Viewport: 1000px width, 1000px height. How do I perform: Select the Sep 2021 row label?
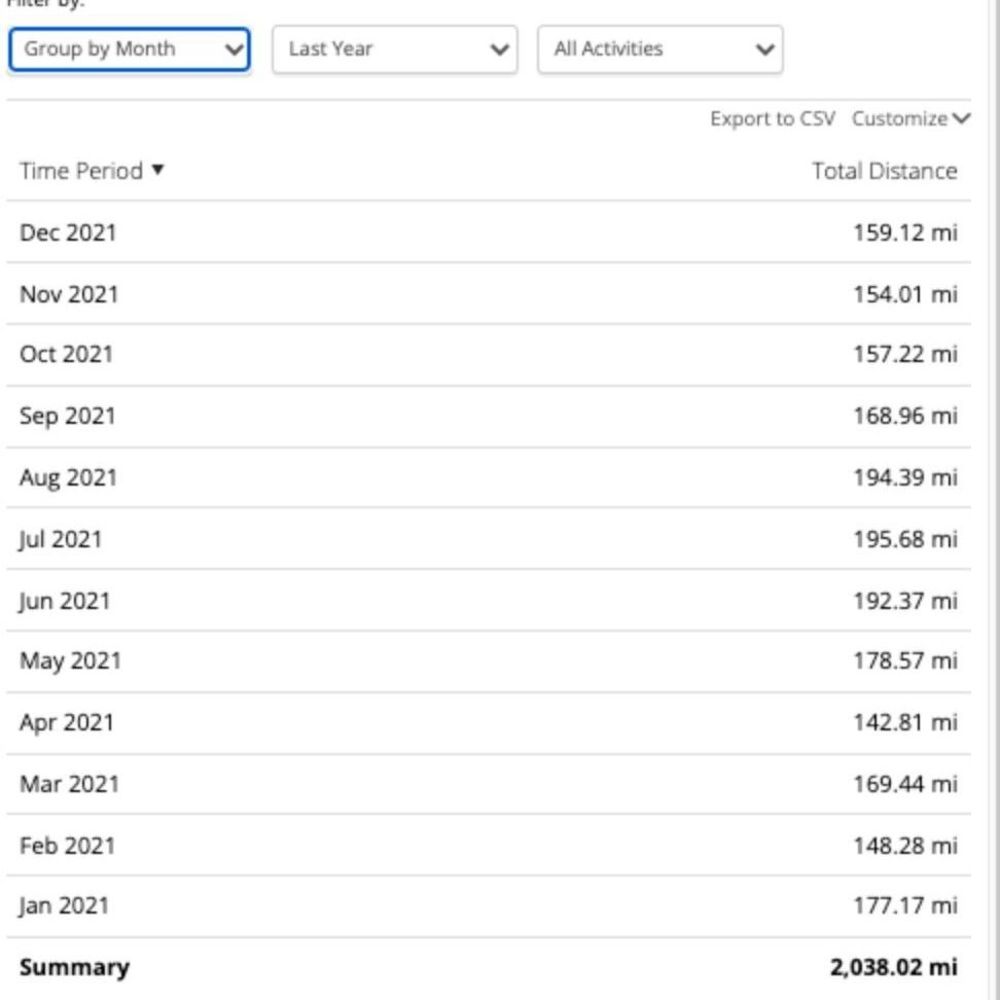(68, 416)
